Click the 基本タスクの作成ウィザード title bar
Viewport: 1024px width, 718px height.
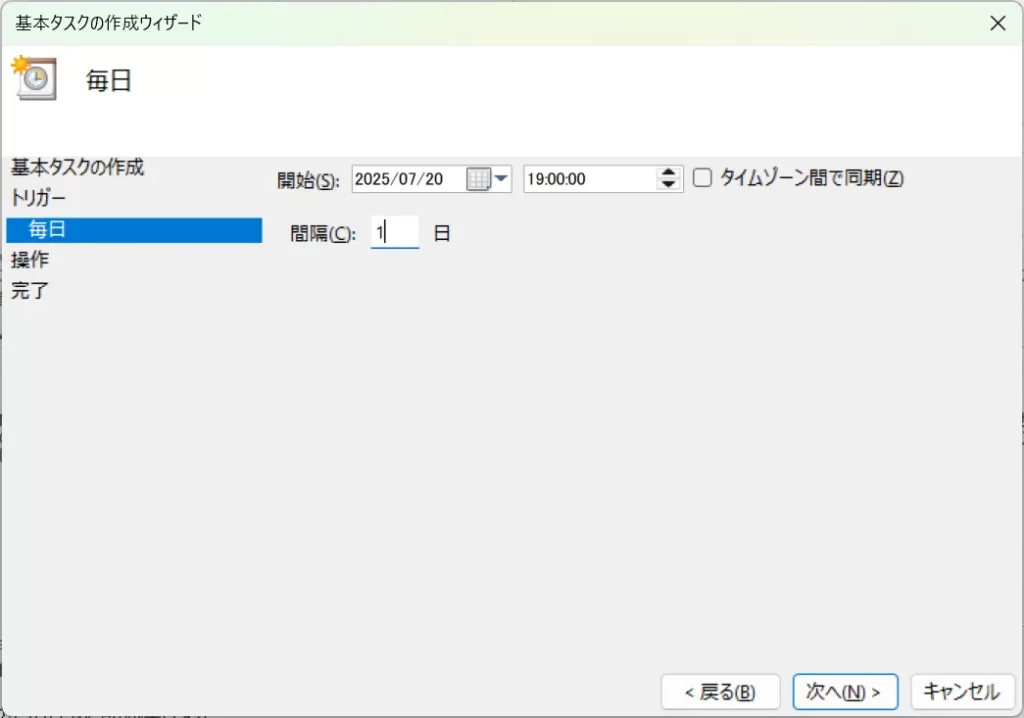(400, 23)
